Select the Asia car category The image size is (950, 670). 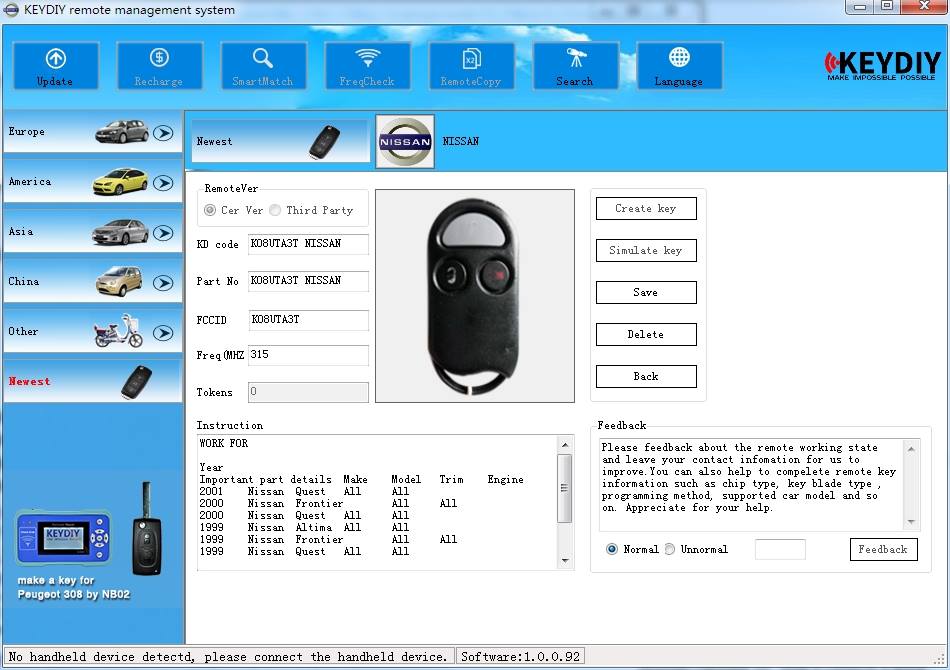[93, 231]
